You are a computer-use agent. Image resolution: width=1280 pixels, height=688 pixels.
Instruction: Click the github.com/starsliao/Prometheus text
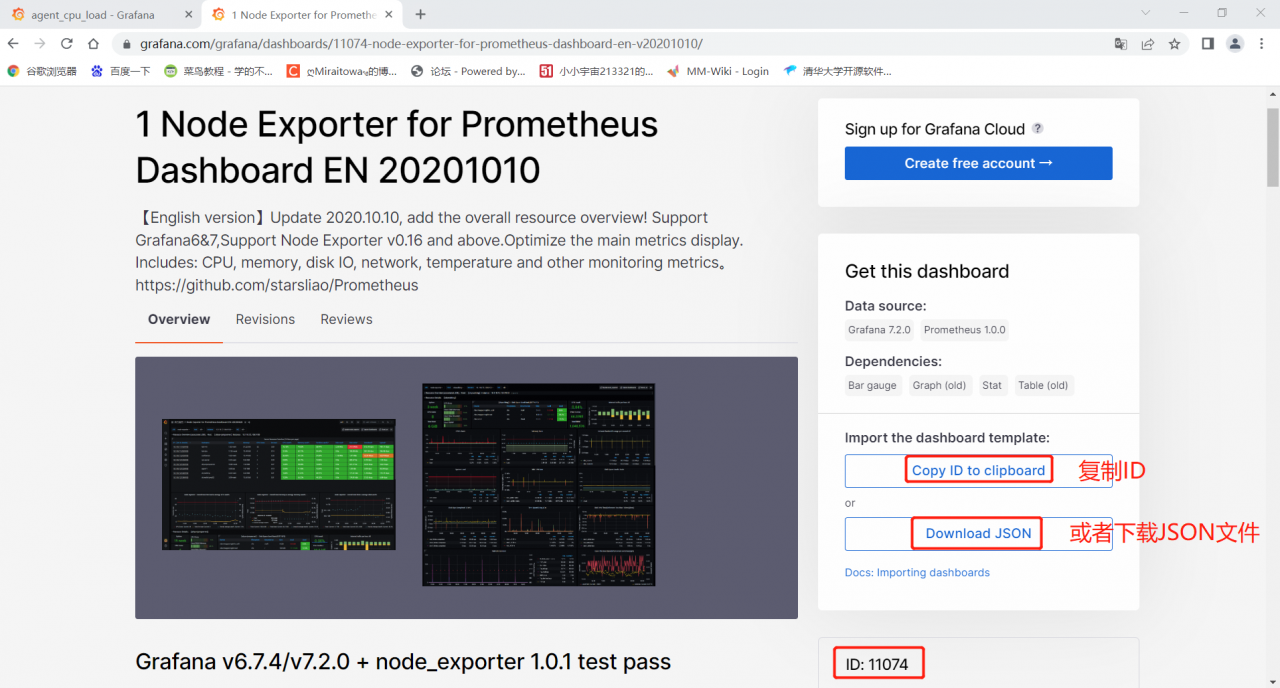[277, 285]
